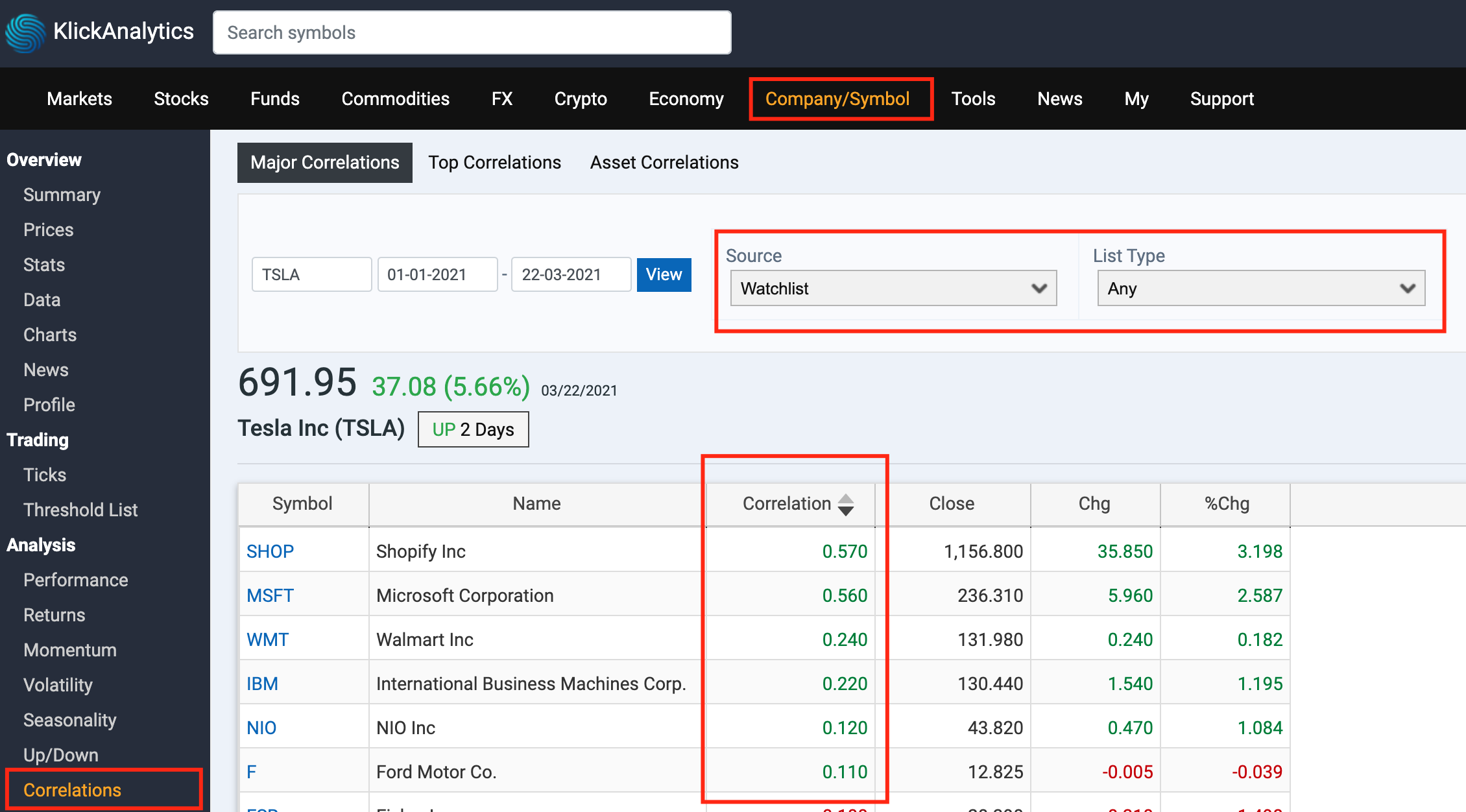Click the MSFT symbol link
1466x812 pixels.
point(270,595)
